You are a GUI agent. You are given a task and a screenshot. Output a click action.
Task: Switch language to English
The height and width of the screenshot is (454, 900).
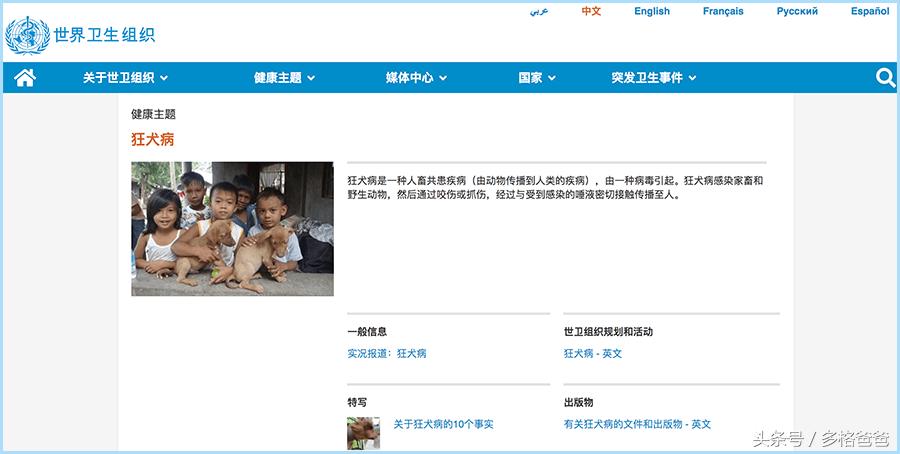652,11
